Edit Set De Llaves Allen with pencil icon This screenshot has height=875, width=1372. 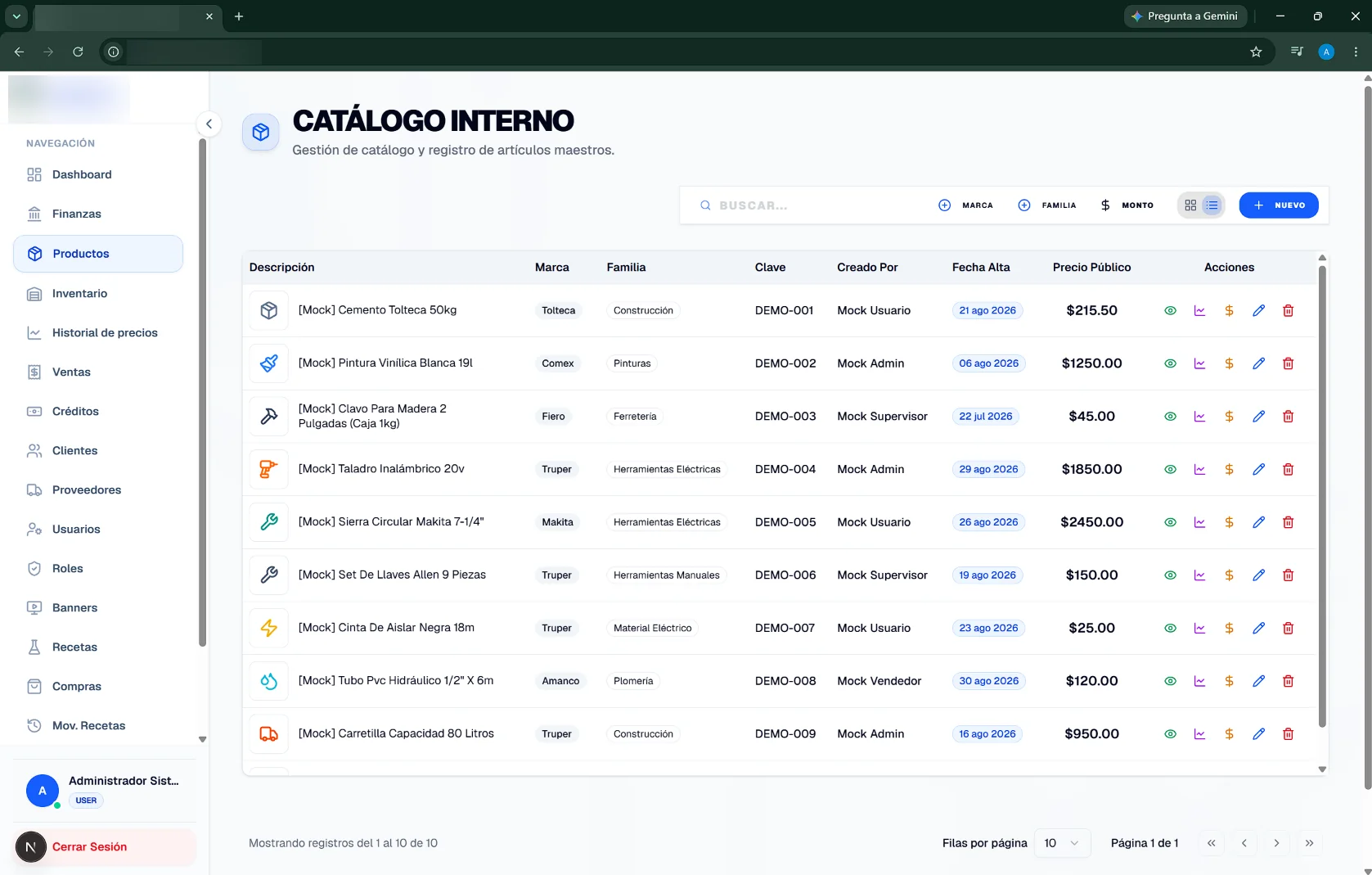[x=1258, y=575]
